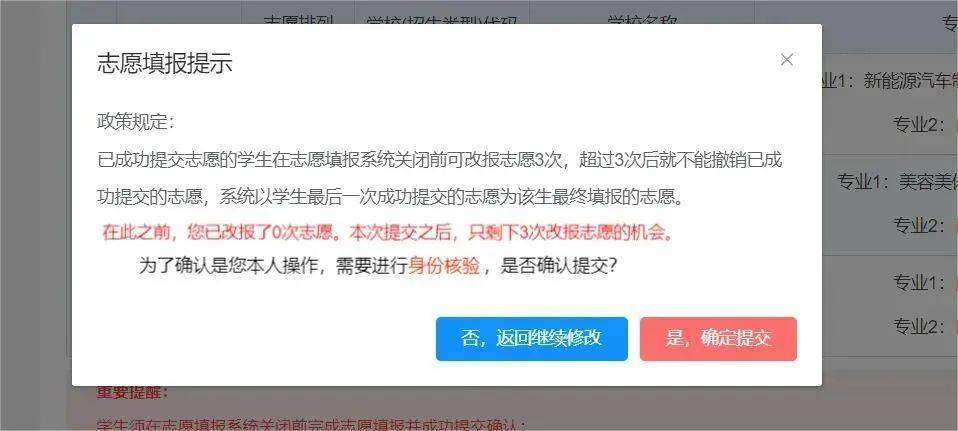Click the orange 身份核验 text
Screen dimensions: 958x431
[444, 267]
